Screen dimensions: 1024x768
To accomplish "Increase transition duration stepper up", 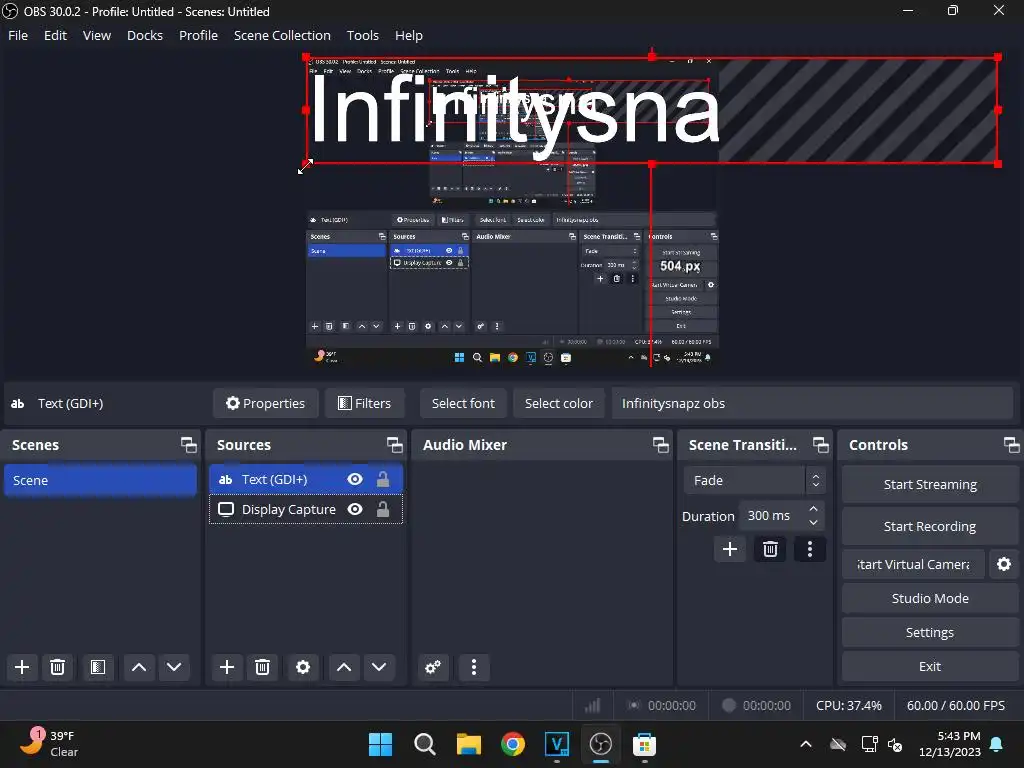I will [813, 509].
